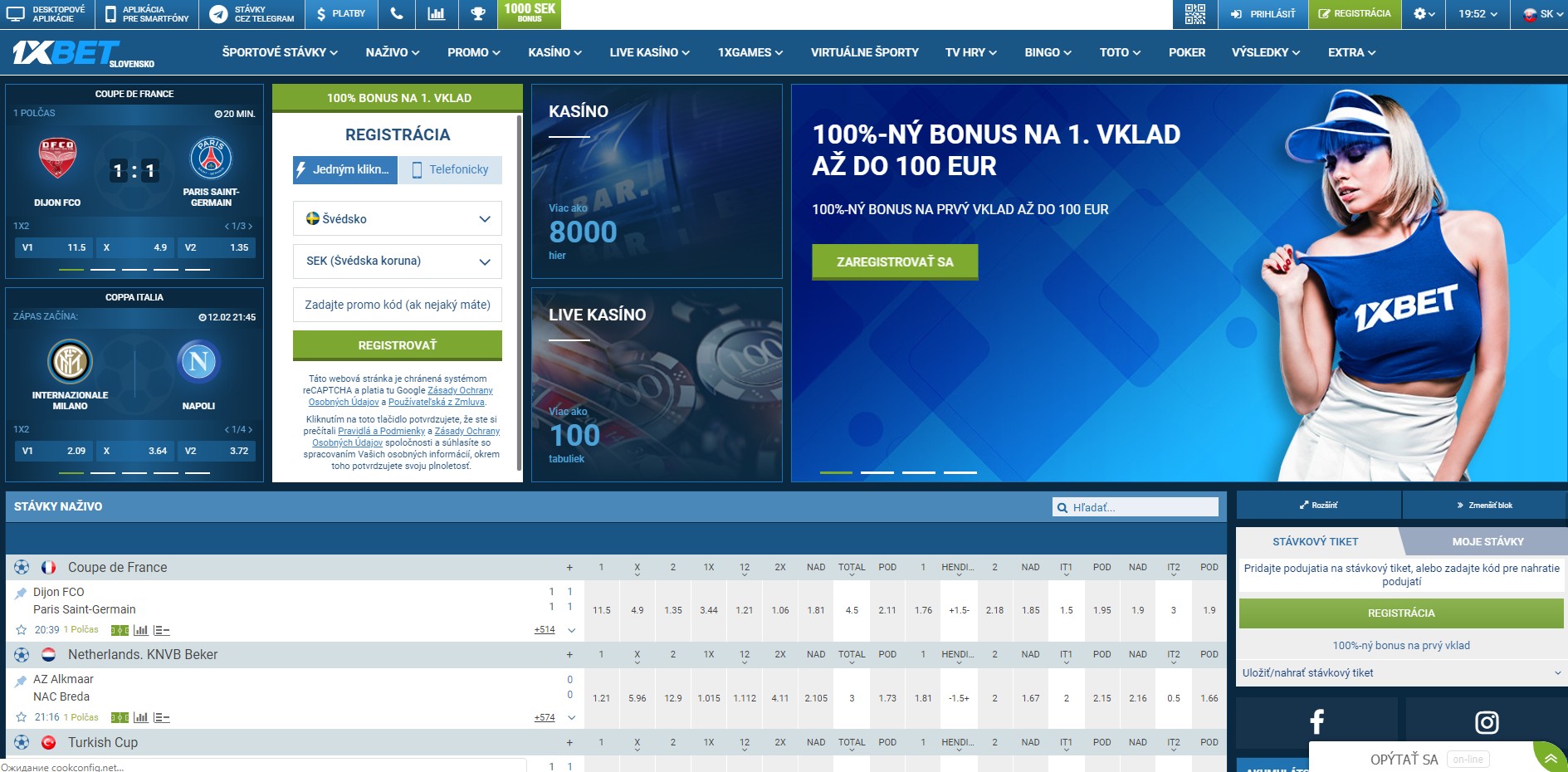Click the 1XBET Slovensko logo
Image resolution: width=1568 pixels, height=772 pixels.
pyautogui.click(x=83, y=53)
